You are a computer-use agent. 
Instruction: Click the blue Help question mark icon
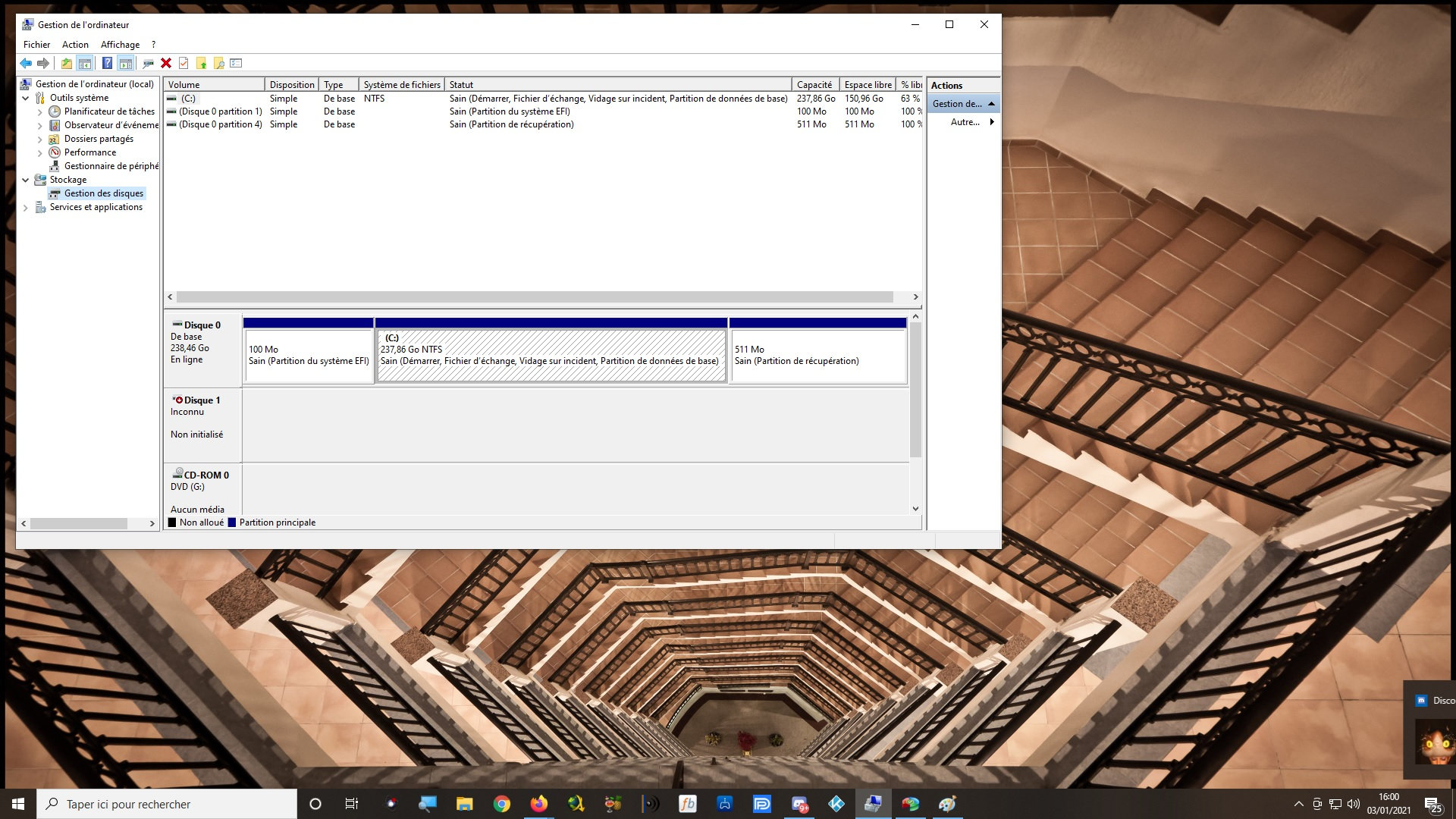pyautogui.click(x=107, y=64)
